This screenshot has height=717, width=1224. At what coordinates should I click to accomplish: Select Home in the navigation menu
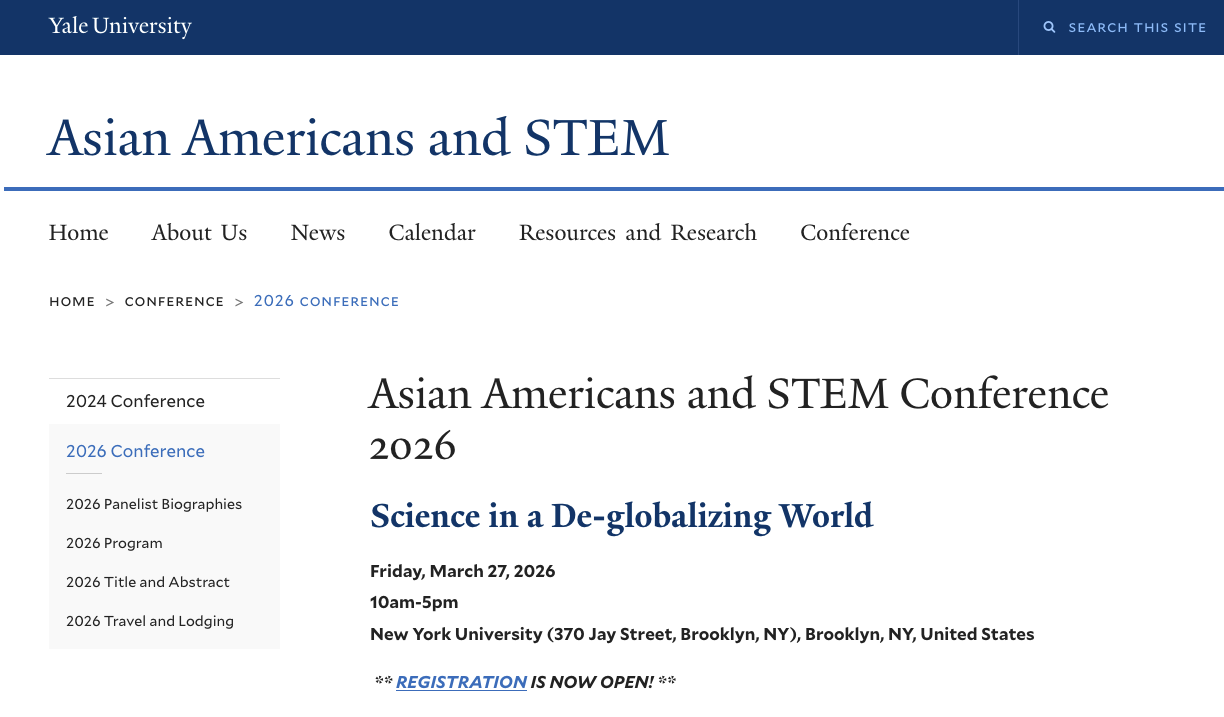click(x=78, y=232)
